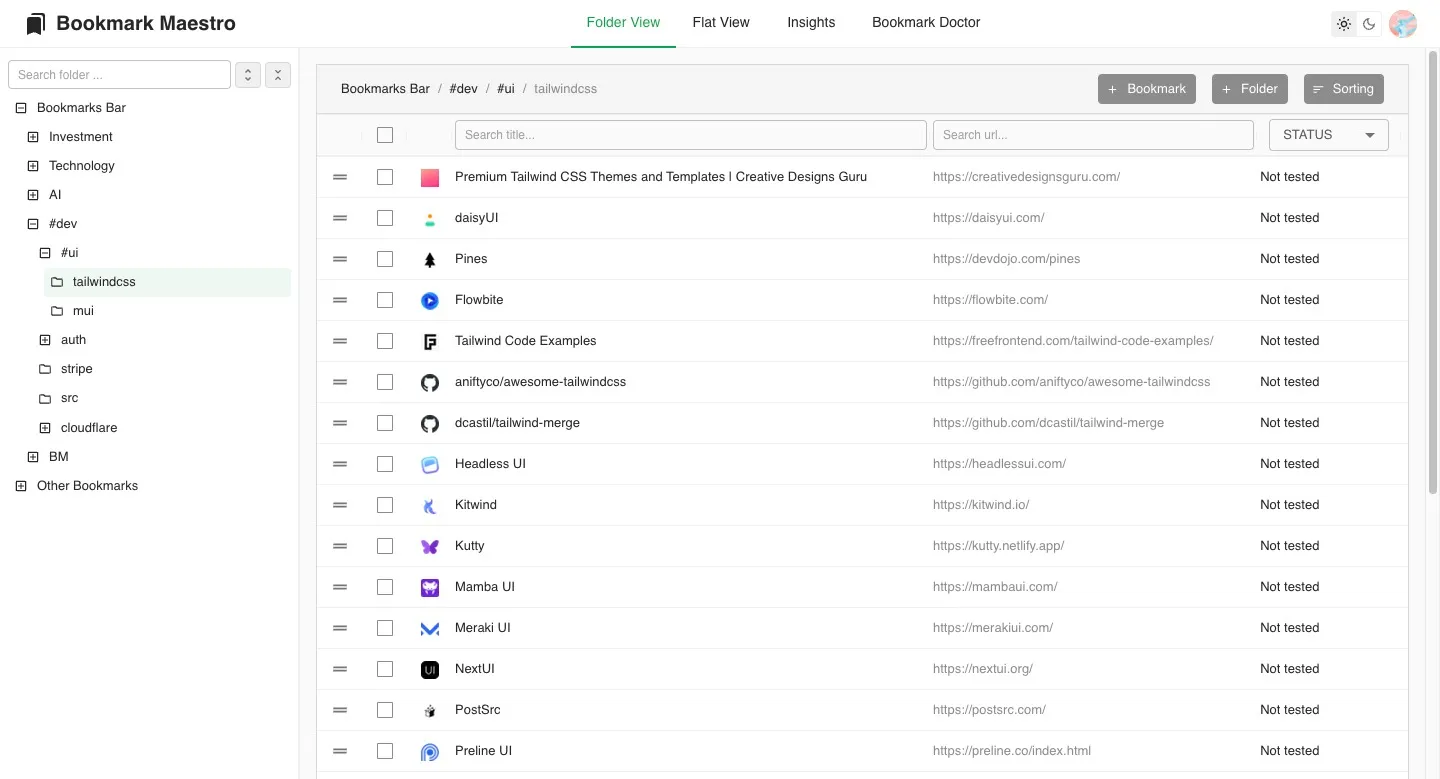
Task: Click the Kutty butterfly favicon
Action: pos(430,546)
